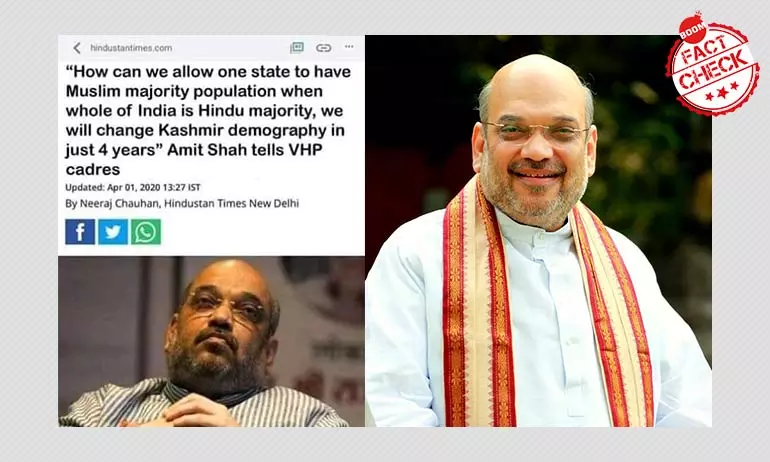Image resolution: width=770 pixels, height=462 pixels.
Task: Open the three-dot more options menu
Action: pyautogui.click(x=349, y=47)
